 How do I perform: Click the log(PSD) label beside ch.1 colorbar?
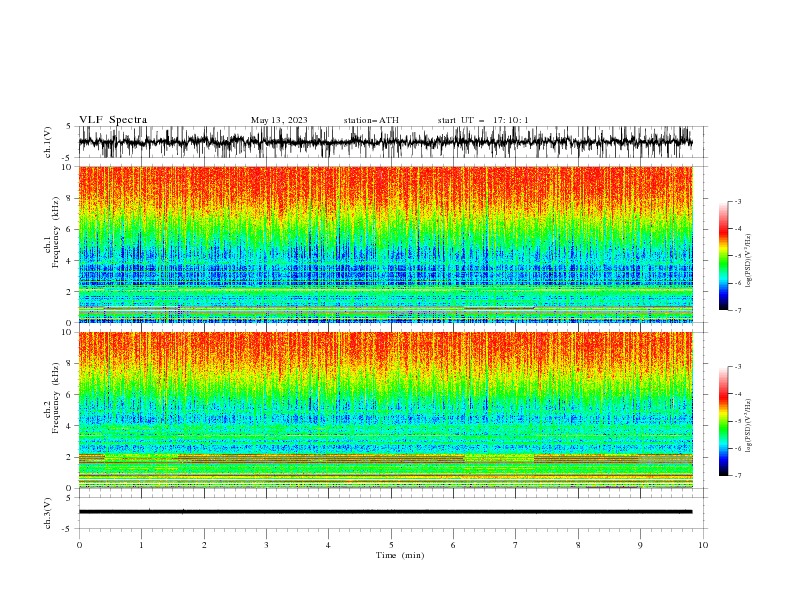749,261
